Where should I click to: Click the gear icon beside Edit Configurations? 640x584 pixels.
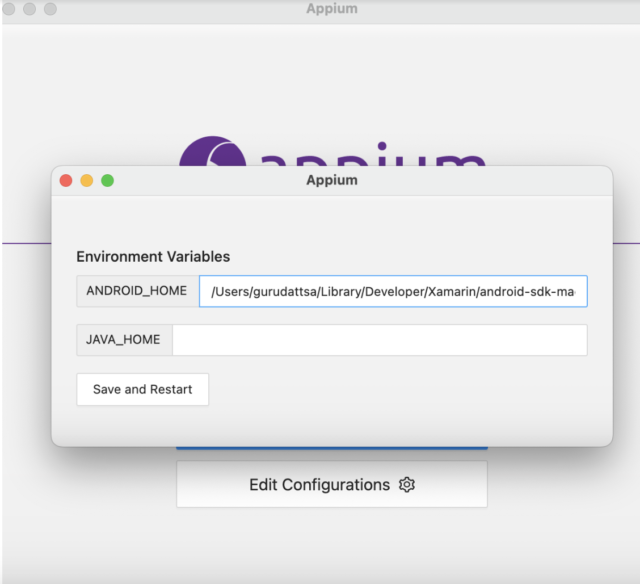[407, 485]
